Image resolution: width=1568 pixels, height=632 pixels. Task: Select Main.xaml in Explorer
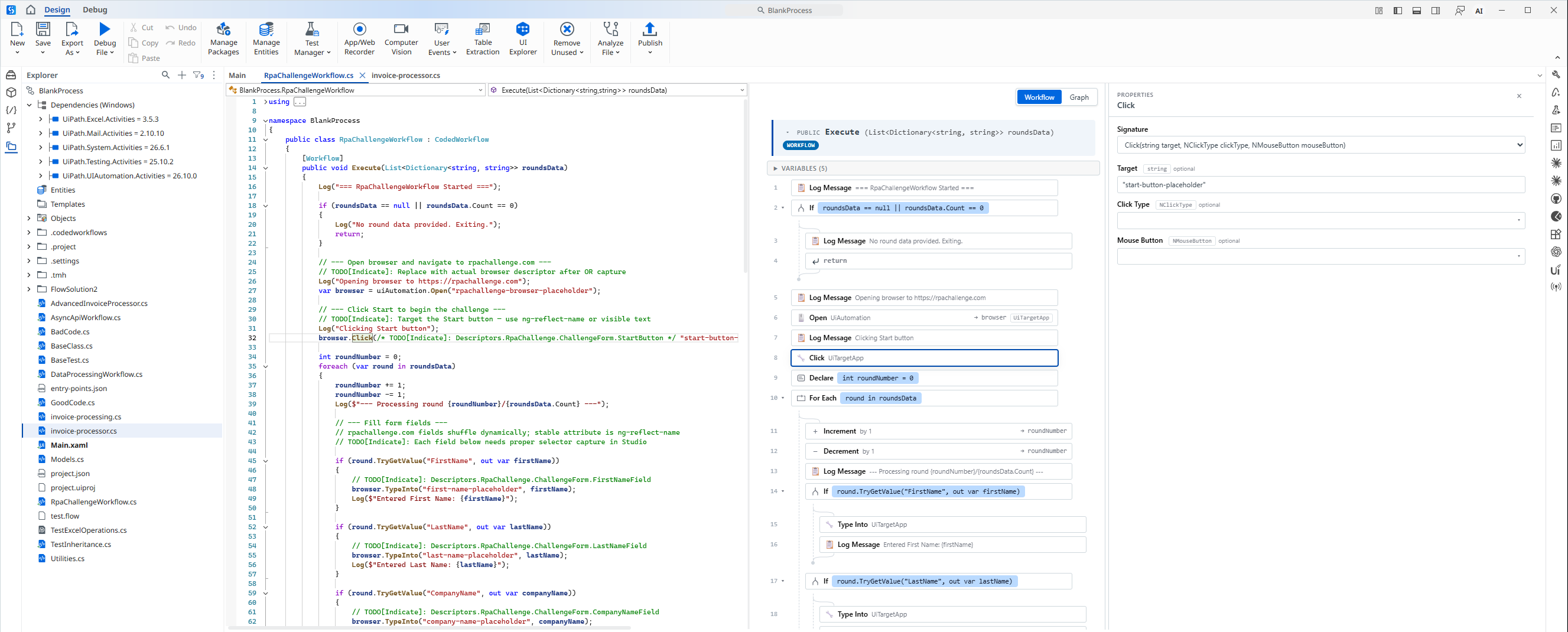pos(69,445)
